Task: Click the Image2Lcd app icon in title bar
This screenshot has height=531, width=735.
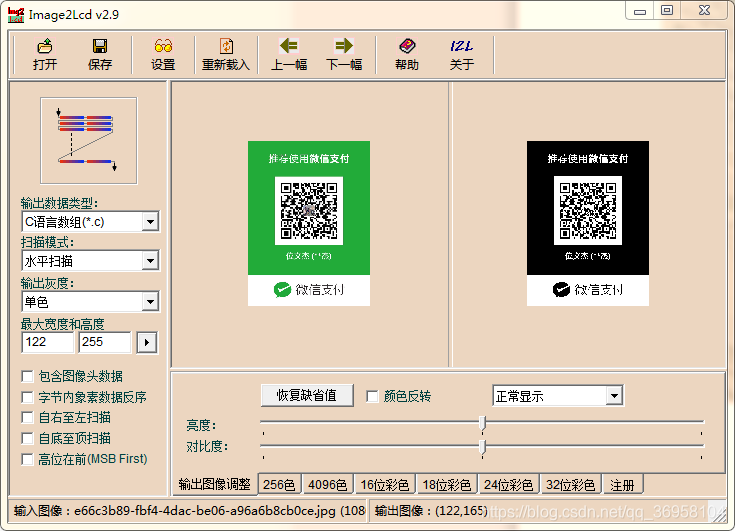Action: [16, 15]
